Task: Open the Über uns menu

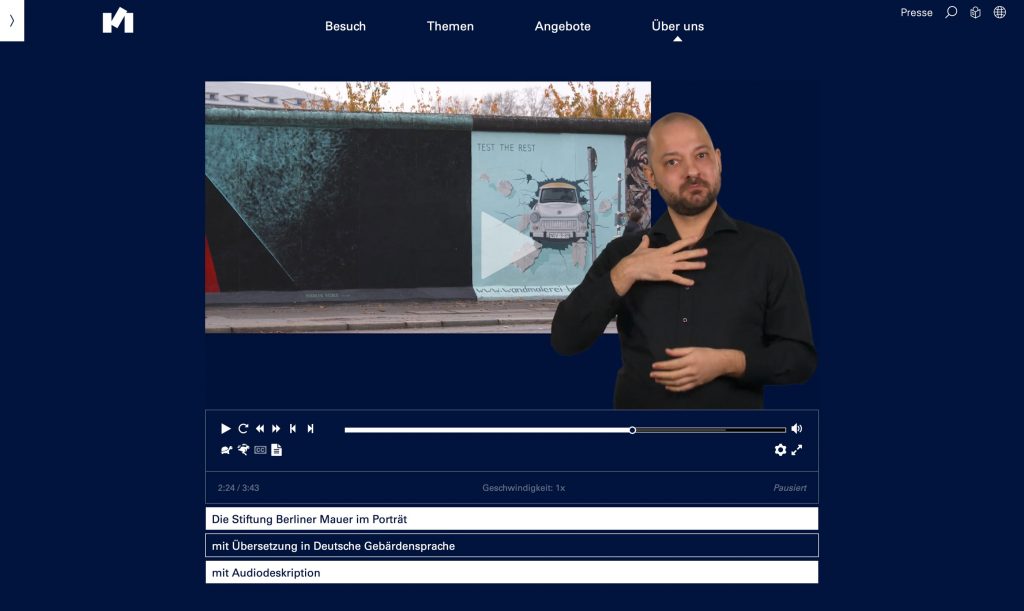Action: click(x=678, y=26)
